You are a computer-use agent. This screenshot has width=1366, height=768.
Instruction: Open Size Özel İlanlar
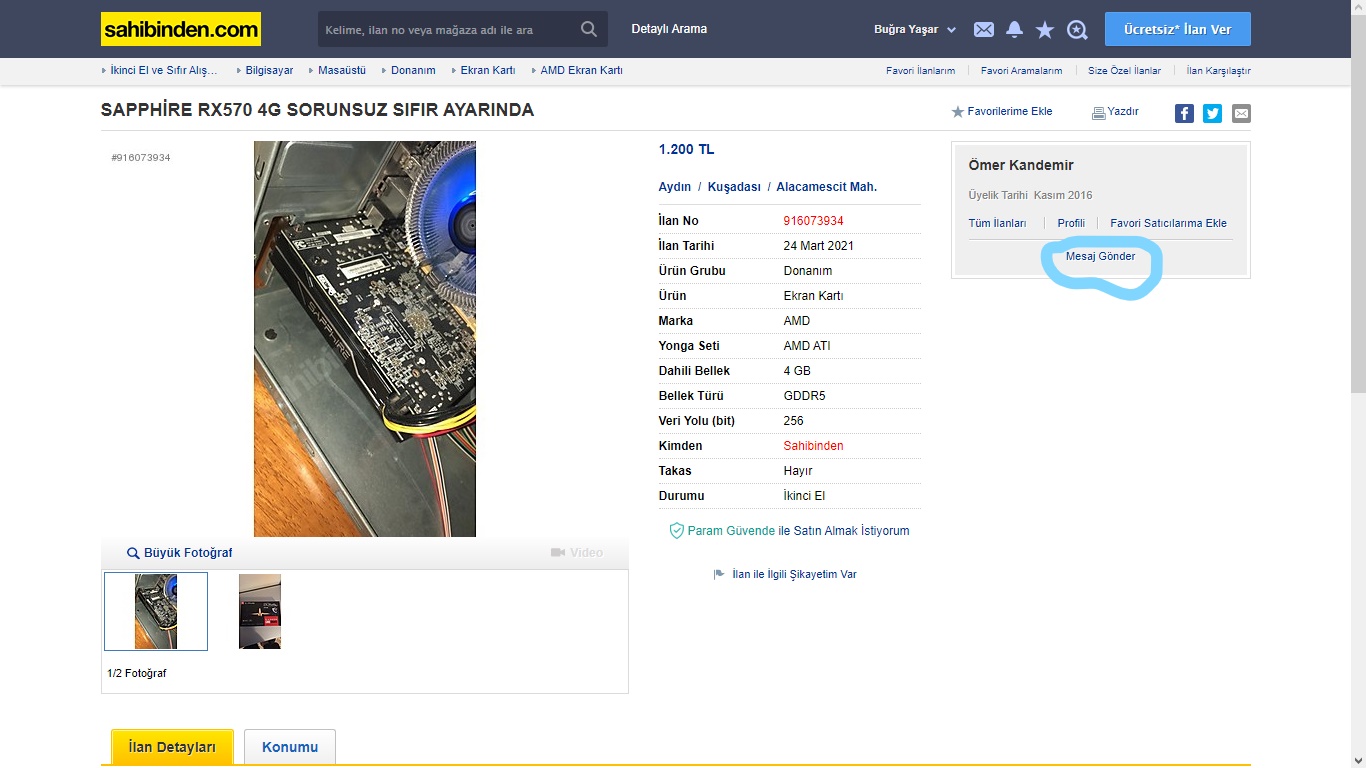[1124, 71]
